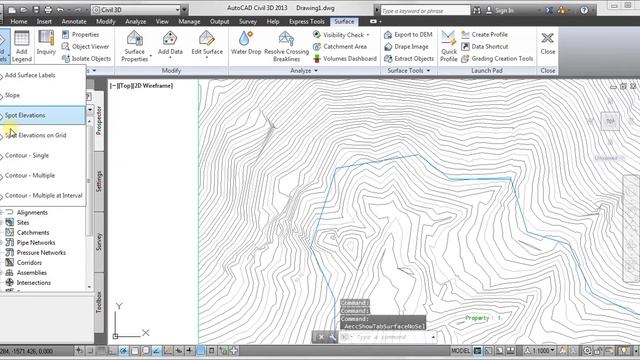Open the Home ribbon tab
This screenshot has width=640, height=360.
pyautogui.click(x=19, y=21)
